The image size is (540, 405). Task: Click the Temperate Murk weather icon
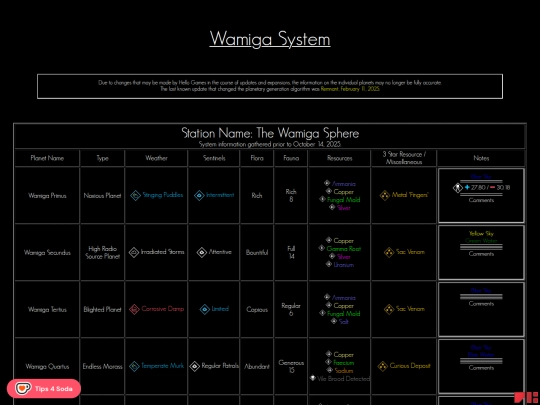pos(134,366)
